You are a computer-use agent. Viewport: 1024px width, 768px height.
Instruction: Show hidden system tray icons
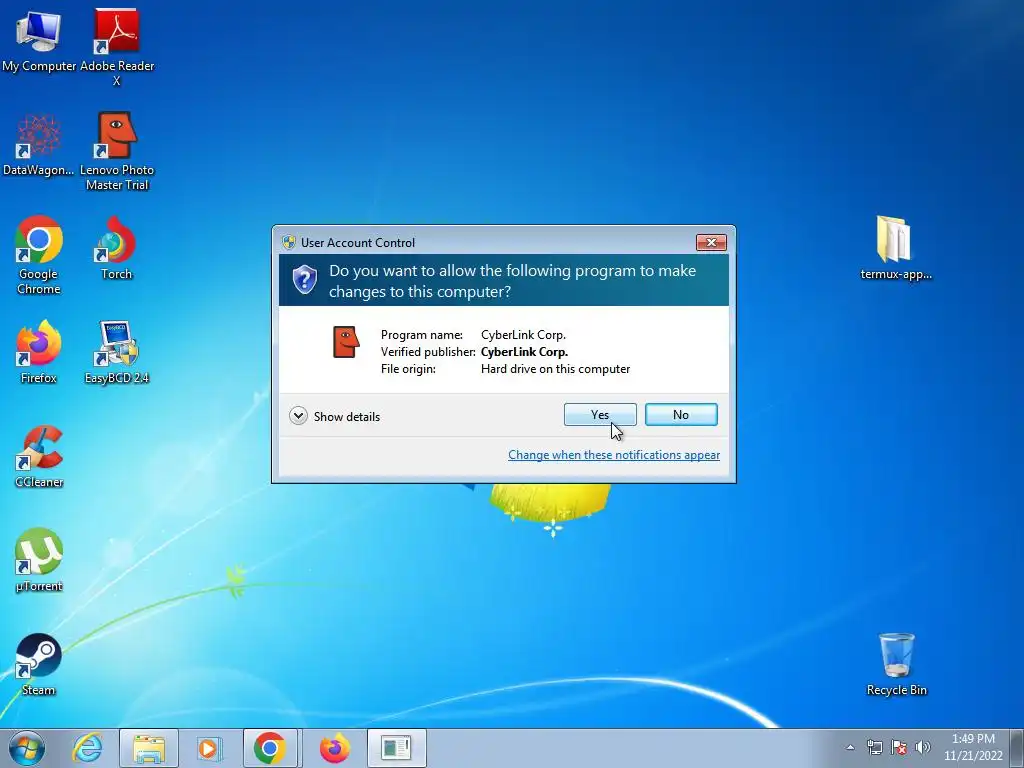point(850,747)
